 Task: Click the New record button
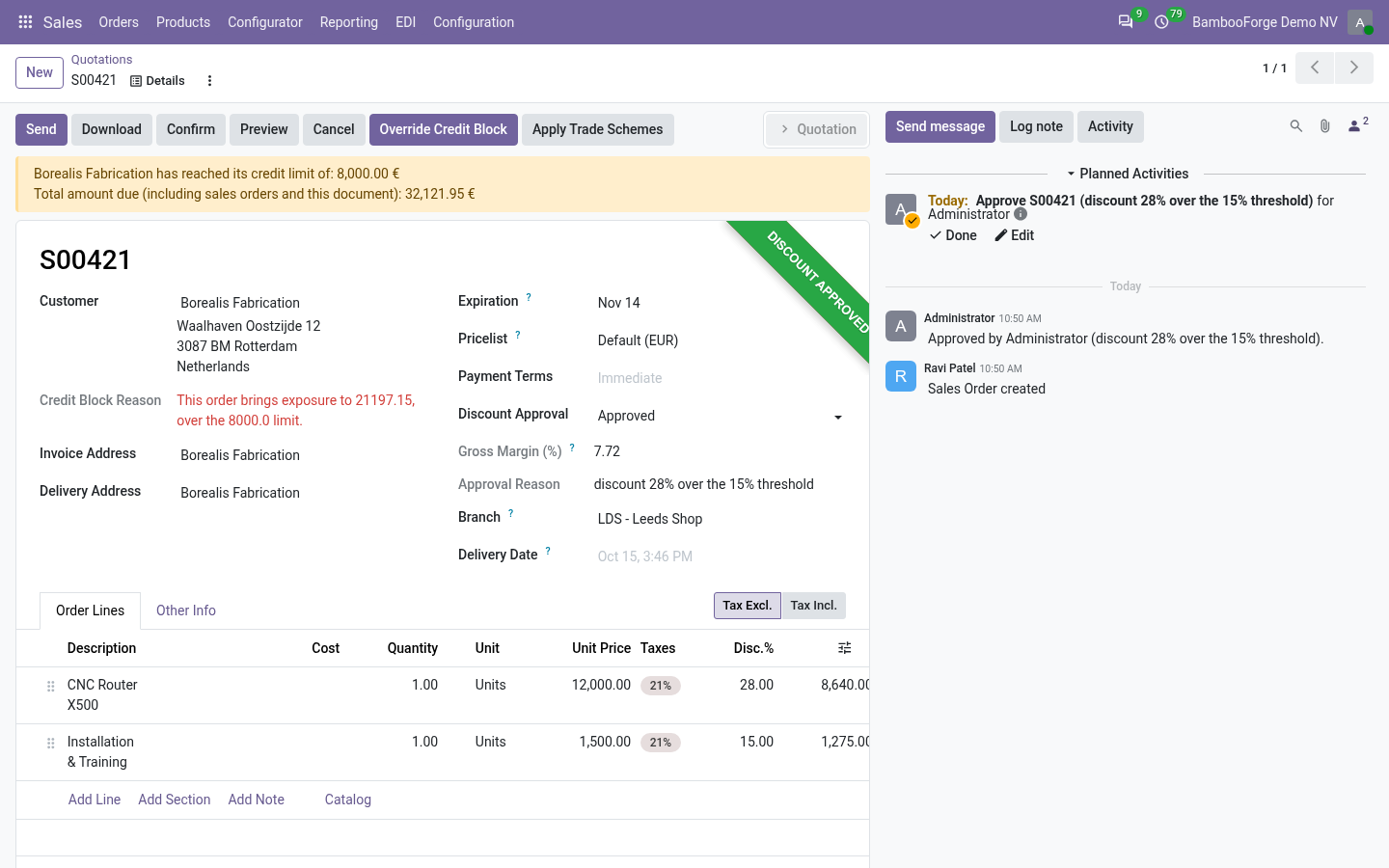coord(40,72)
